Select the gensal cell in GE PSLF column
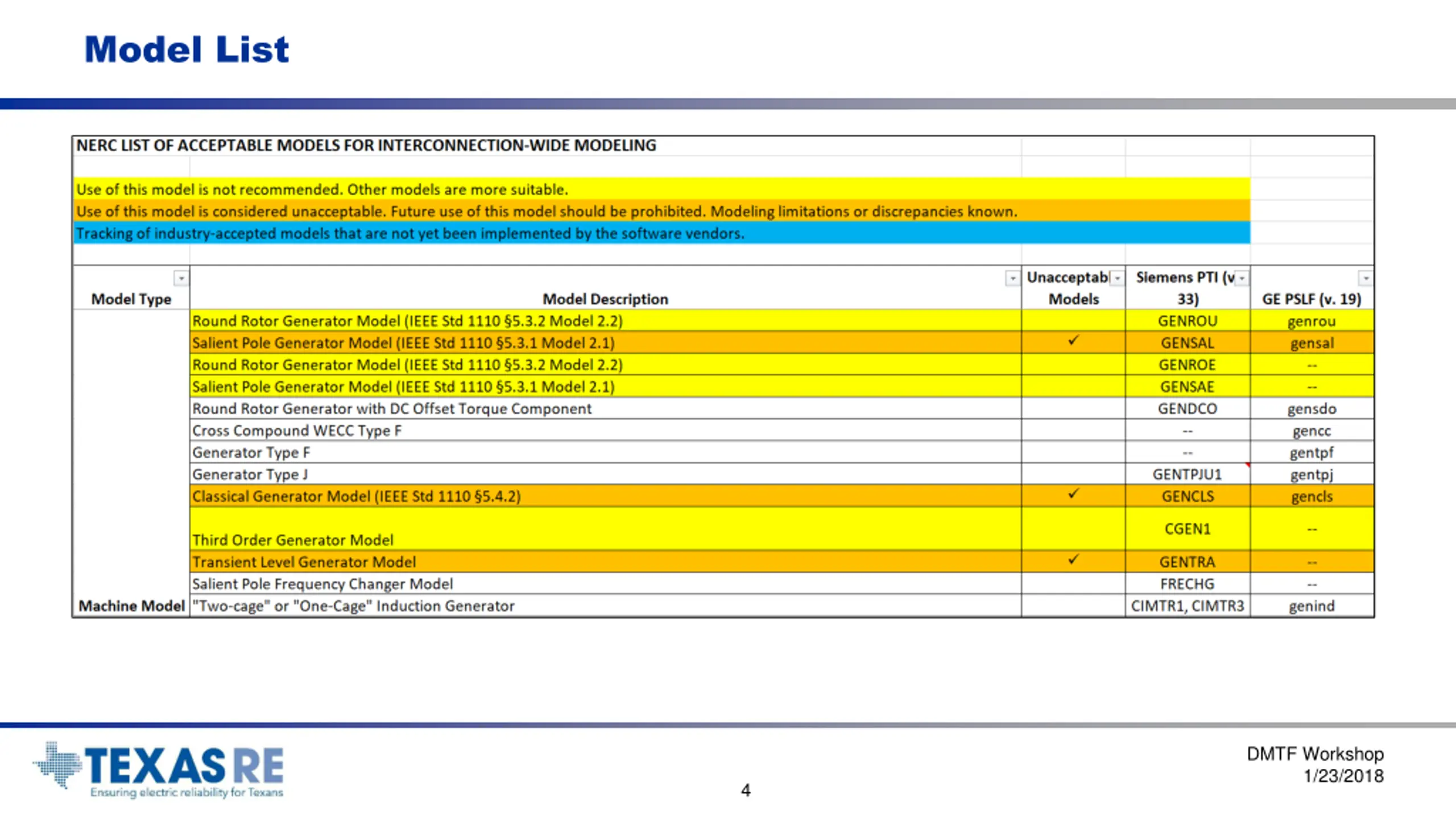The image size is (1456, 819). (1312, 343)
